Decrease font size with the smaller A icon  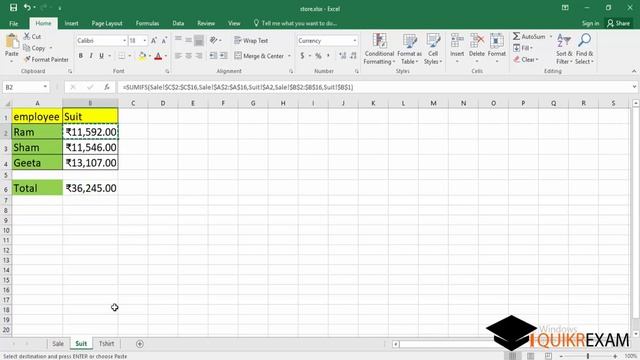(x=164, y=40)
